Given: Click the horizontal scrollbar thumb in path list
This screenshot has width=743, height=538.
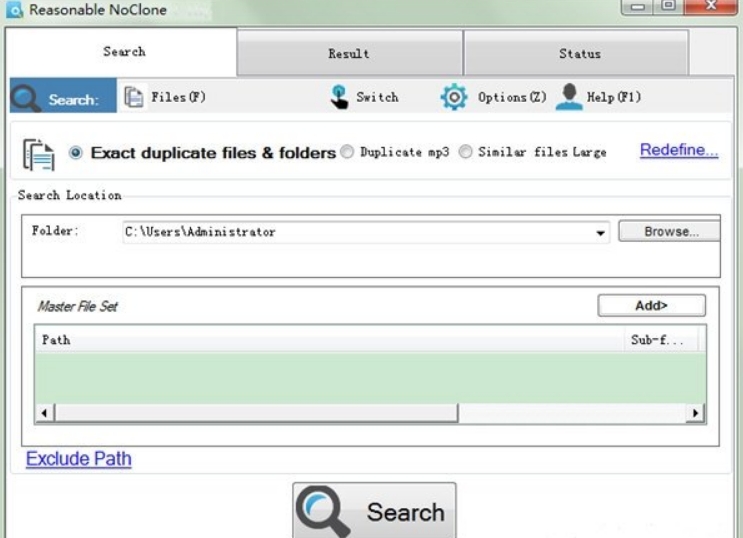Looking at the screenshot, I should (x=256, y=413).
